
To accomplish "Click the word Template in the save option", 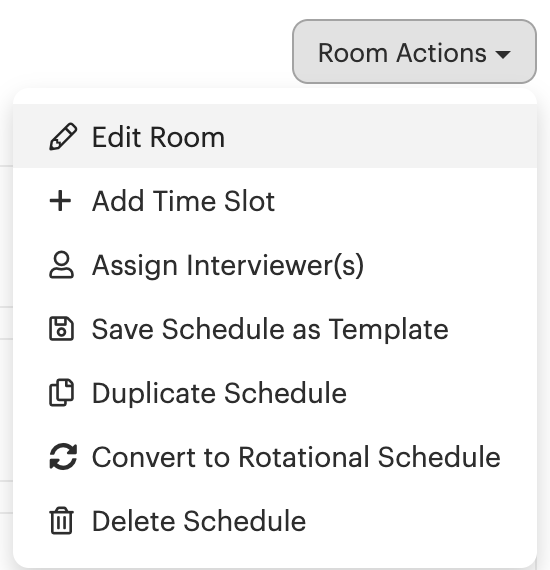I will tap(388, 330).
